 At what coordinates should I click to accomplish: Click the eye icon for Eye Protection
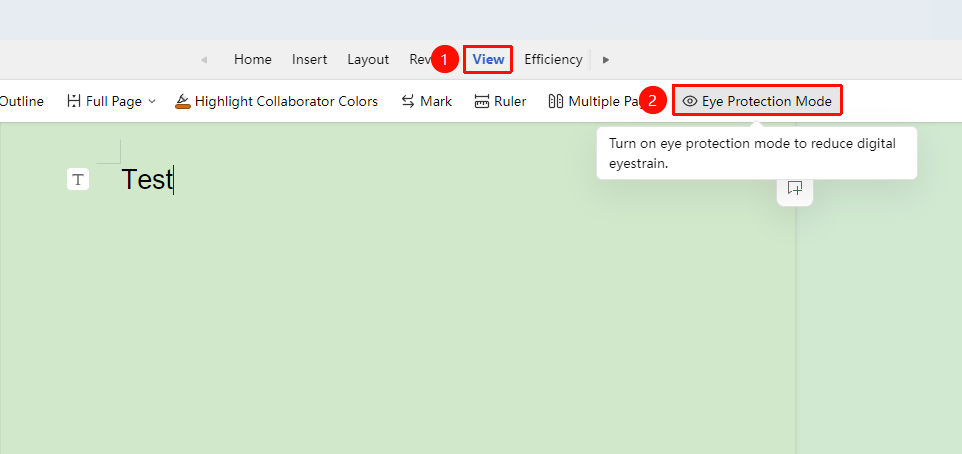690,101
